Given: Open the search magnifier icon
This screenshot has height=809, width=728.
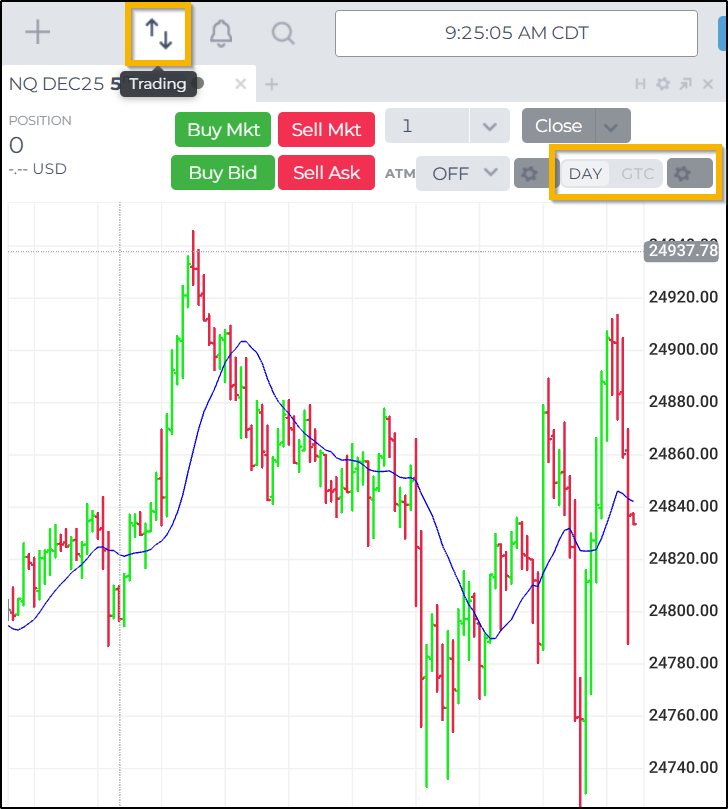Looking at the screenshot, I should 283,34.
